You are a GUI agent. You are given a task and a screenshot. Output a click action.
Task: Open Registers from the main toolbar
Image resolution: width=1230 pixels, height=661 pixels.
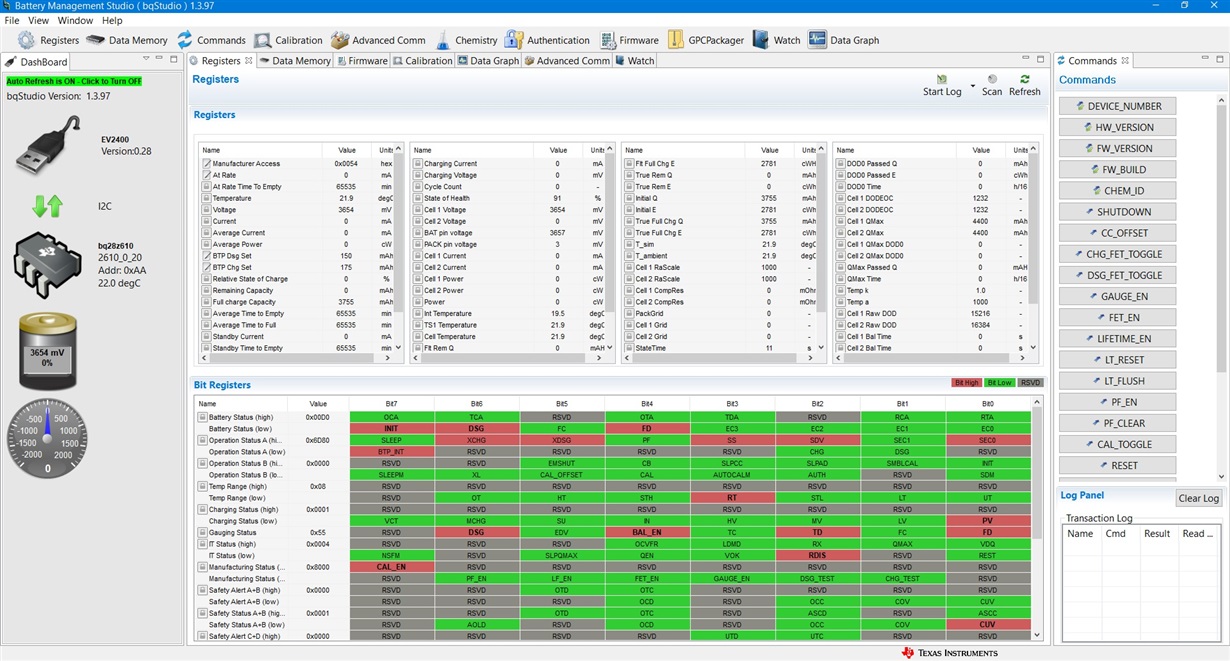click(48, 40)
